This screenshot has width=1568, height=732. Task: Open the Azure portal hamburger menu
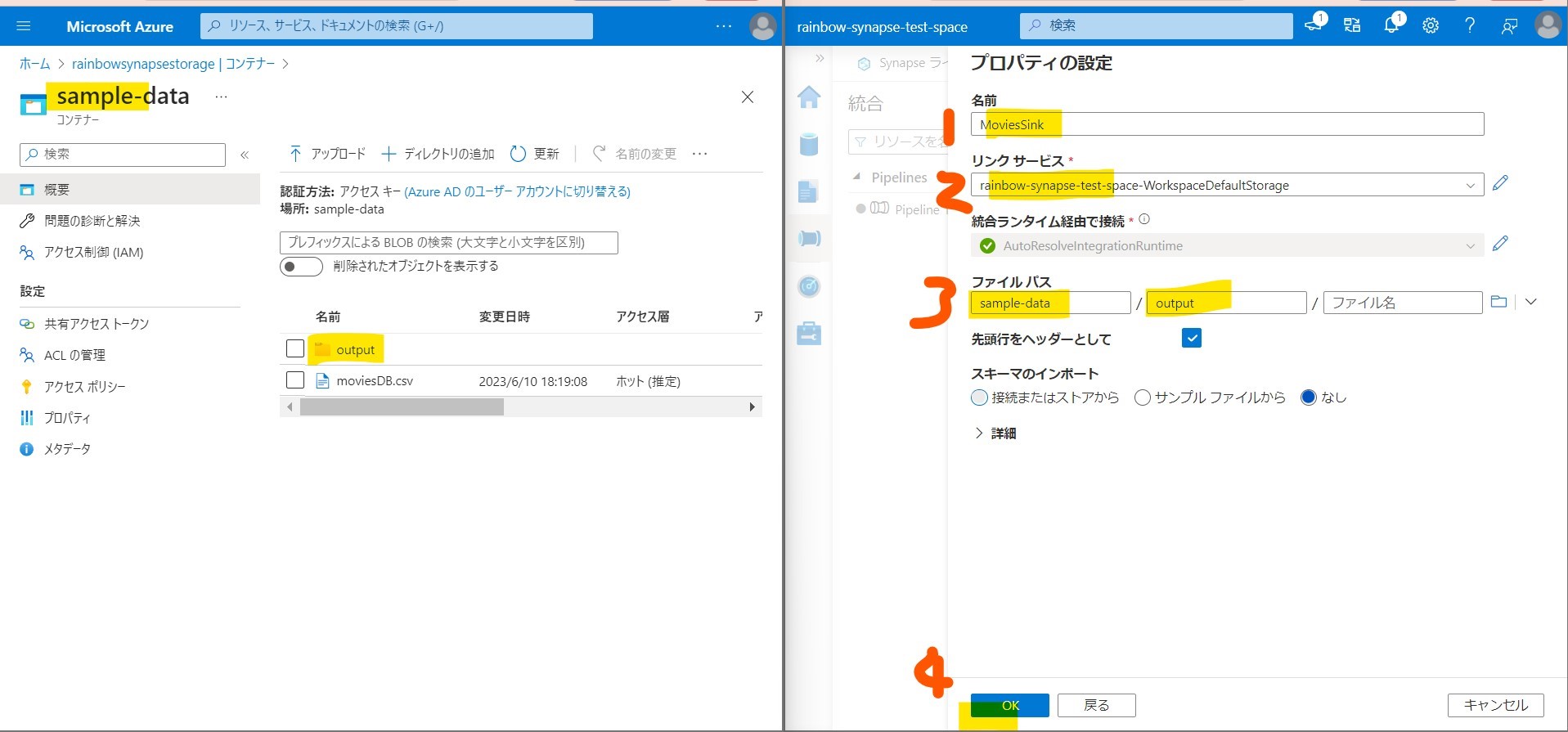[x=23, y=26]
